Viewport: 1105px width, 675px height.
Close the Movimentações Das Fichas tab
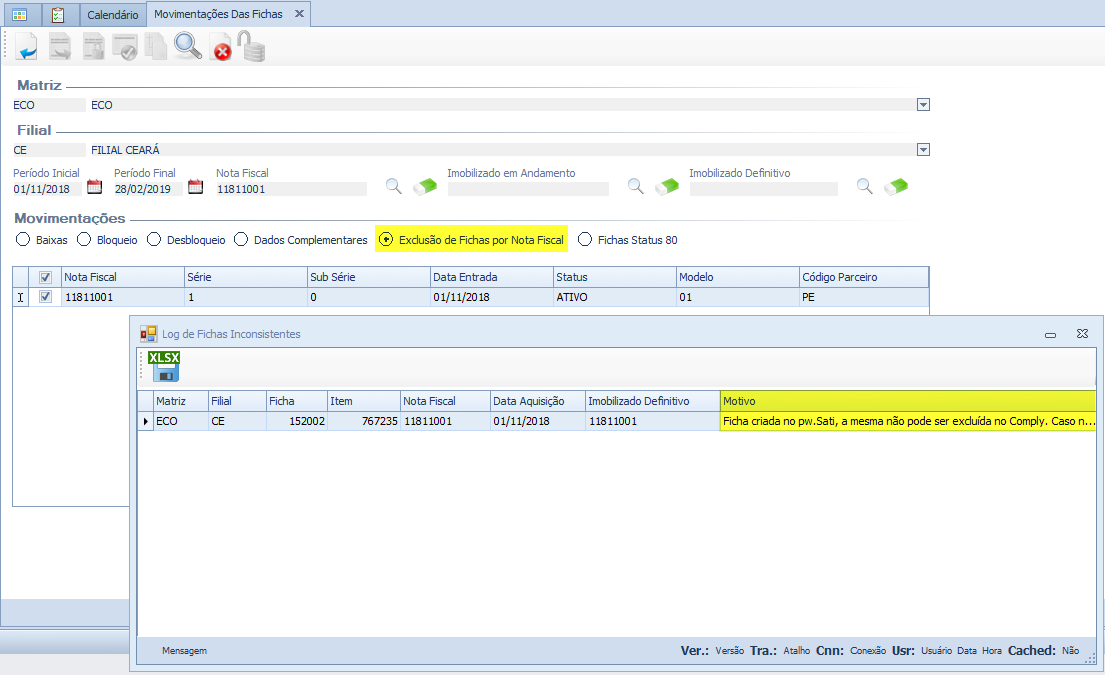pyautogui.click(x=299, y=15)
